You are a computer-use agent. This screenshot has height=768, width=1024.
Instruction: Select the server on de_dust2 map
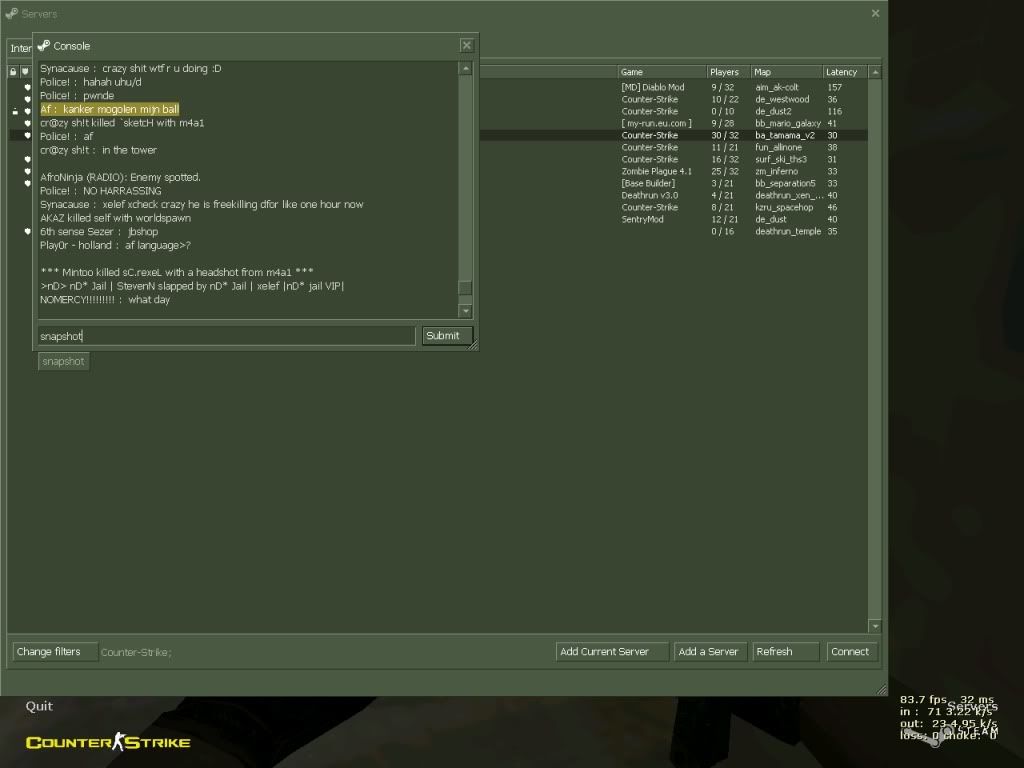[x=673, y=112]
